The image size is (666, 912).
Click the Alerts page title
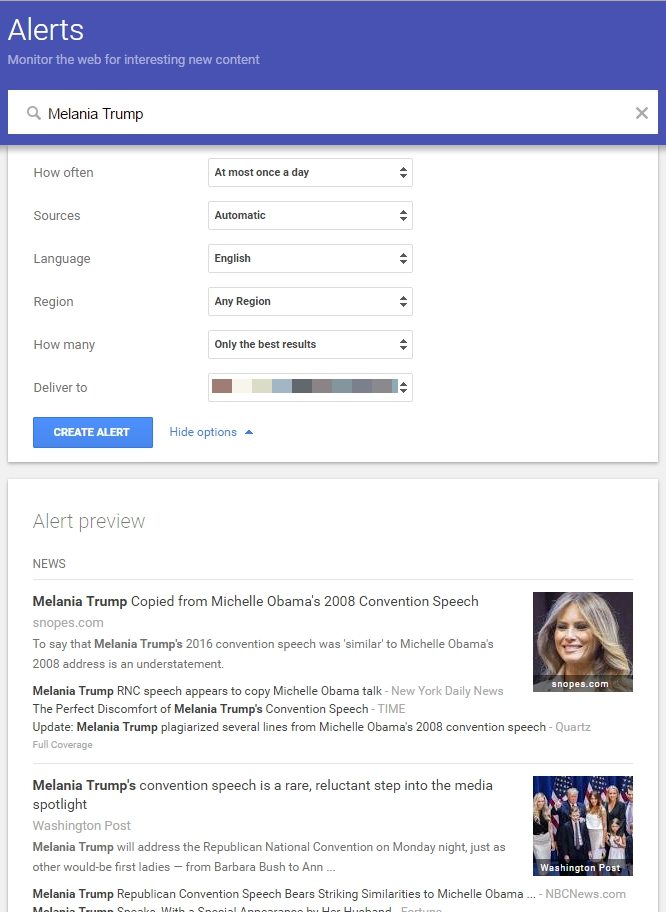46,30
